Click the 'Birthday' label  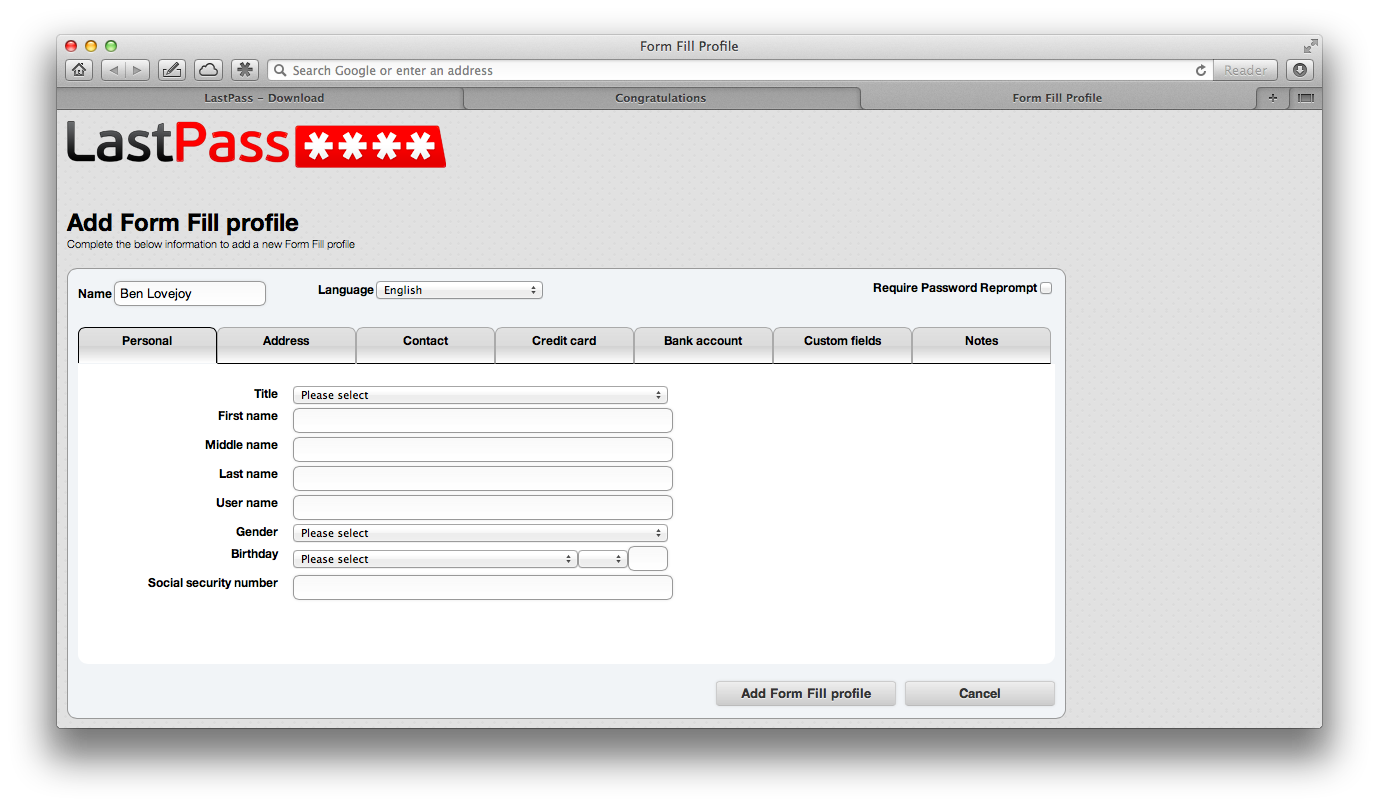tap(254, 554)
